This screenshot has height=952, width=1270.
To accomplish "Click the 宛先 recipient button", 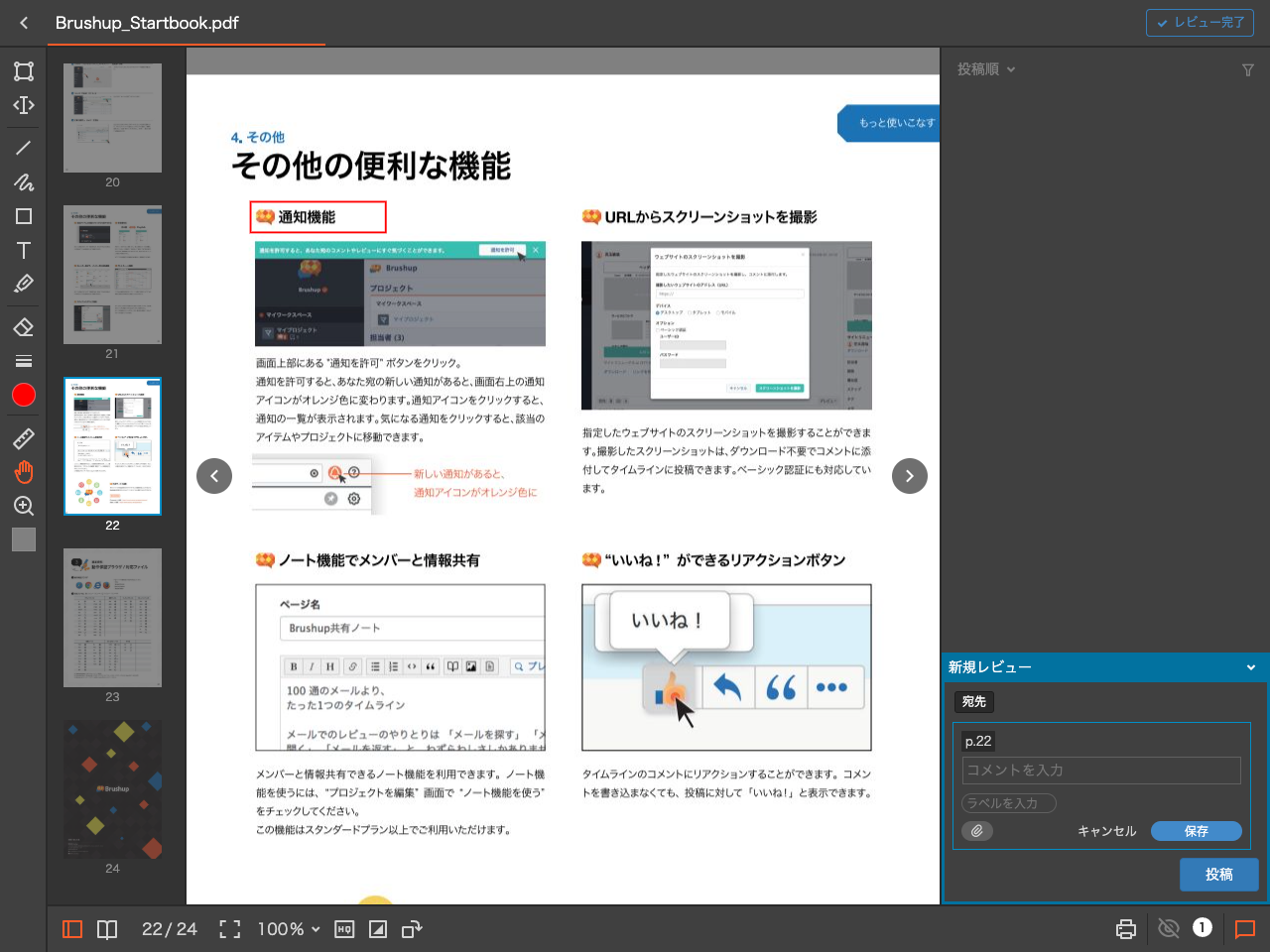I will point(974,702).
